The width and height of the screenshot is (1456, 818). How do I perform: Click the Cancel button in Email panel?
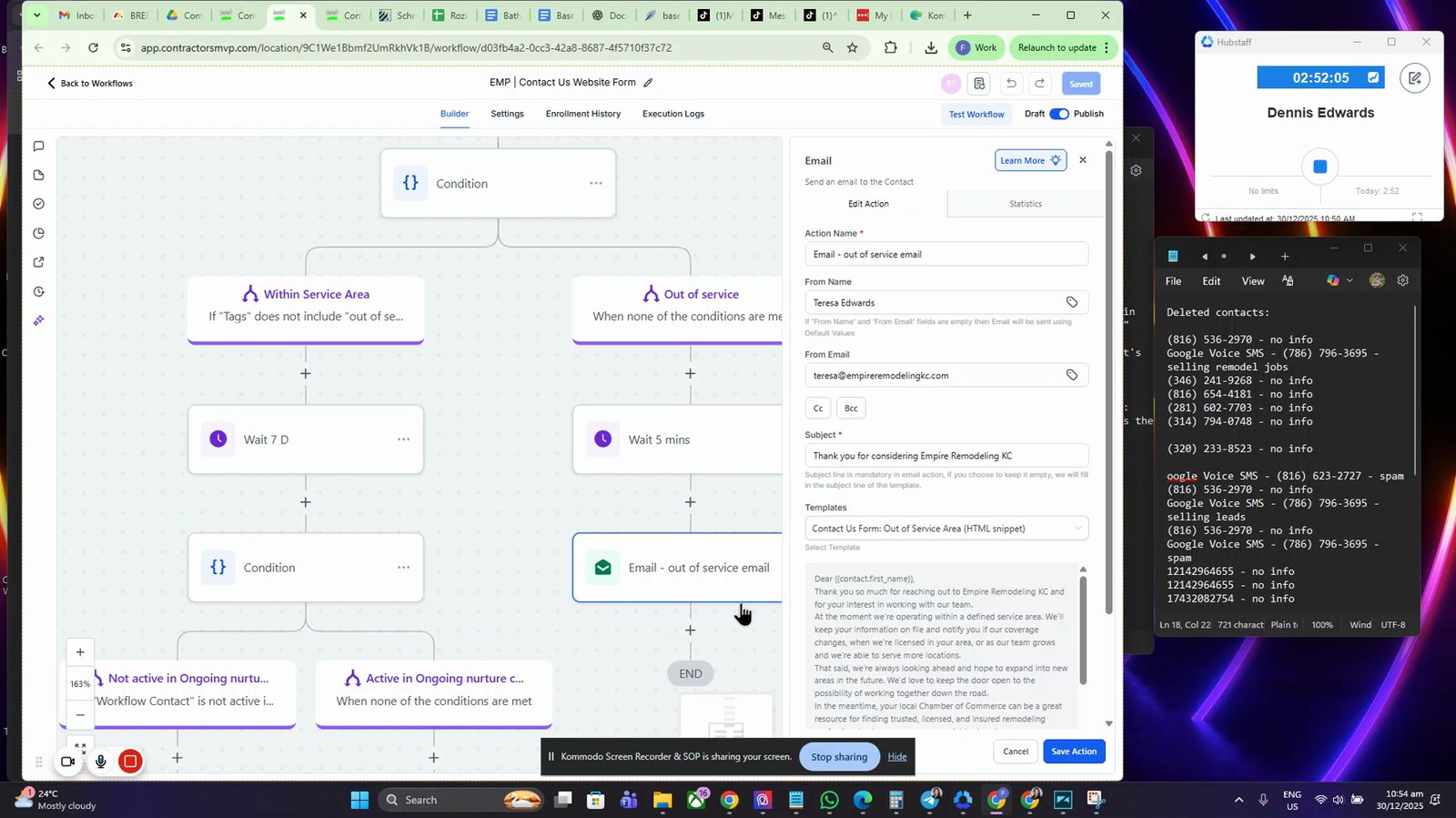1016,752
